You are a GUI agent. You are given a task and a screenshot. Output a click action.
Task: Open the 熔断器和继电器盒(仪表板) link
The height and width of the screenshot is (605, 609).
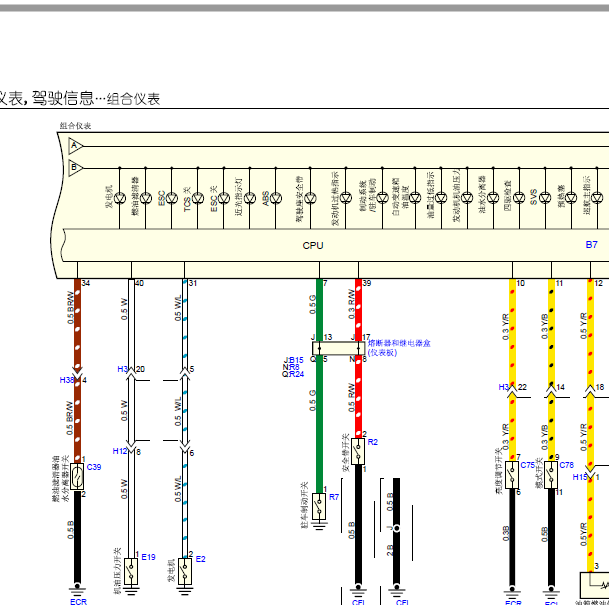tap(399, 348)
